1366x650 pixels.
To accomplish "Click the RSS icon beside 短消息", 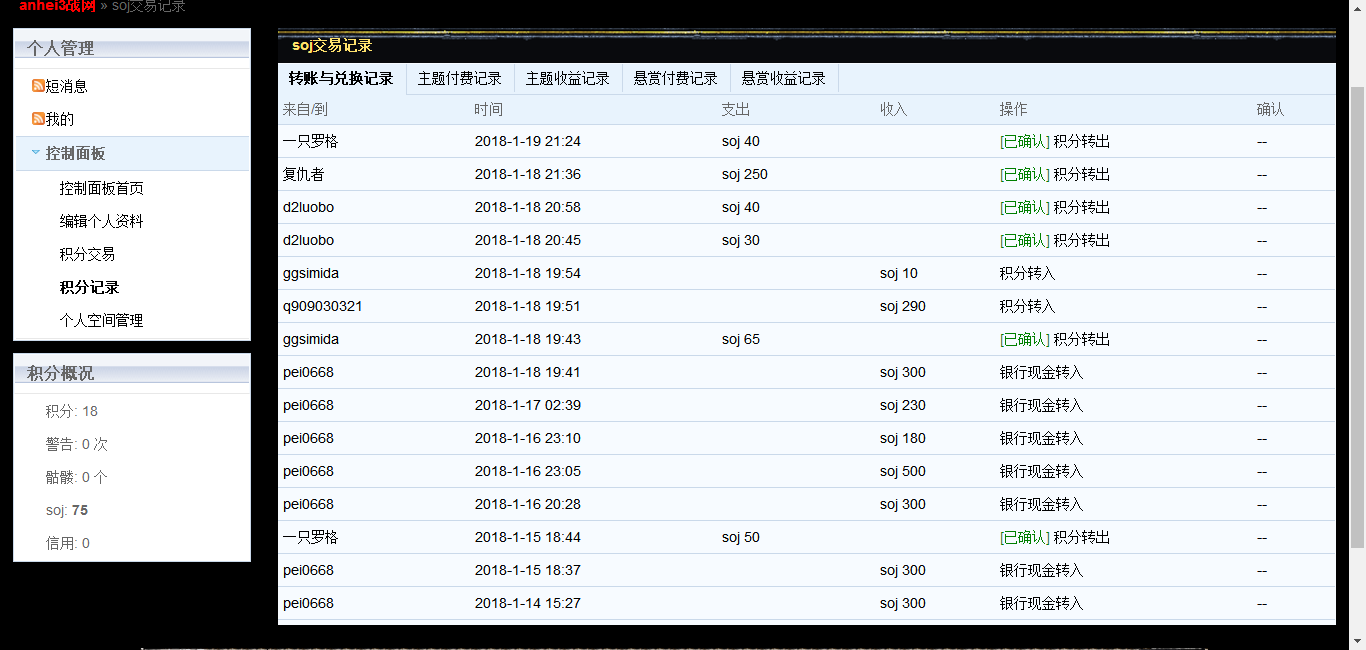I will 38,86.
